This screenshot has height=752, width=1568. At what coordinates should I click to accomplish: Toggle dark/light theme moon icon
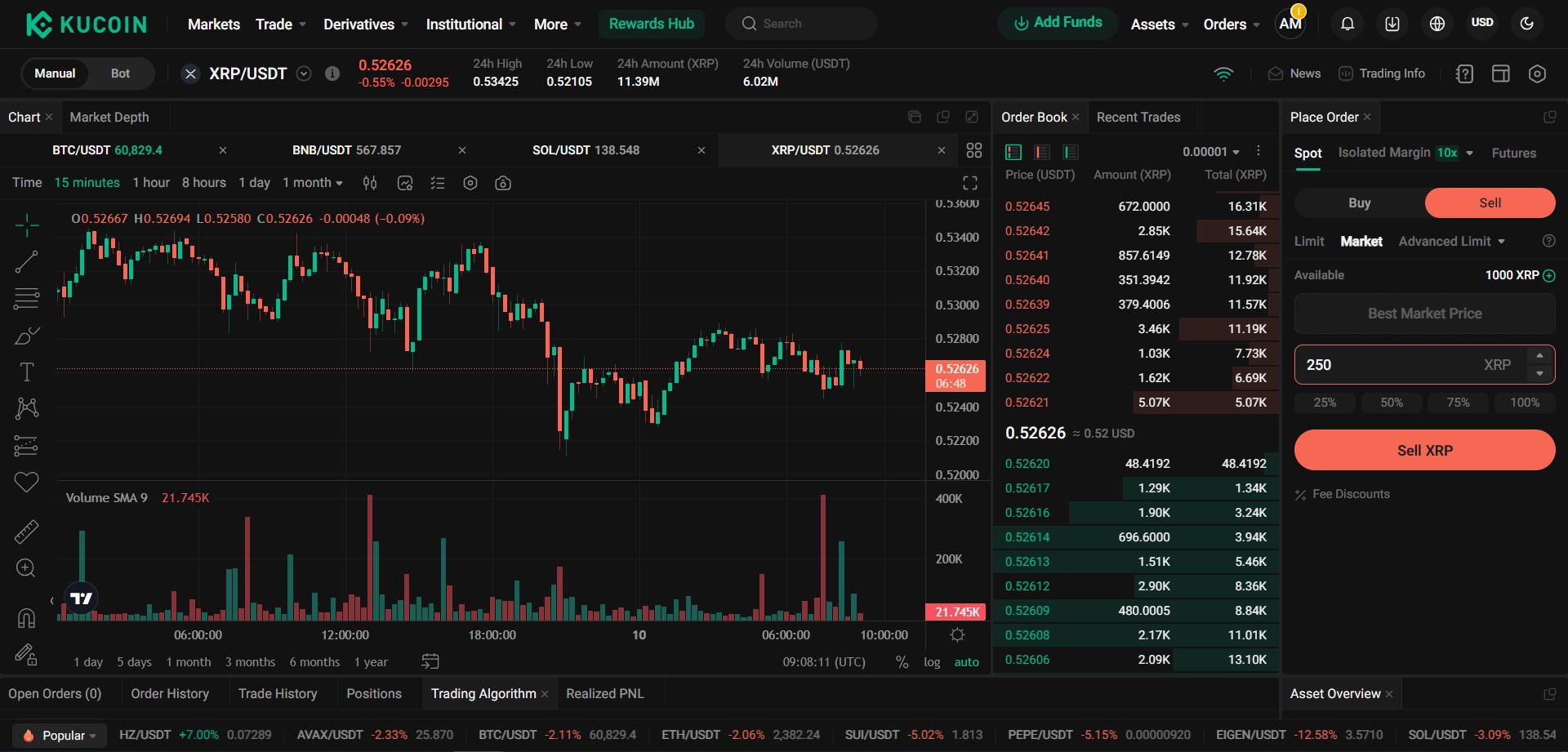[x=1527, y=24]
